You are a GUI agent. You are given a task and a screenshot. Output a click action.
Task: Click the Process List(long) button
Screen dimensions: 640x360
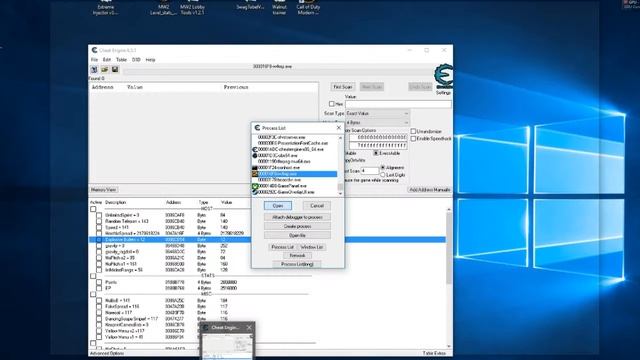click(297, 264)
